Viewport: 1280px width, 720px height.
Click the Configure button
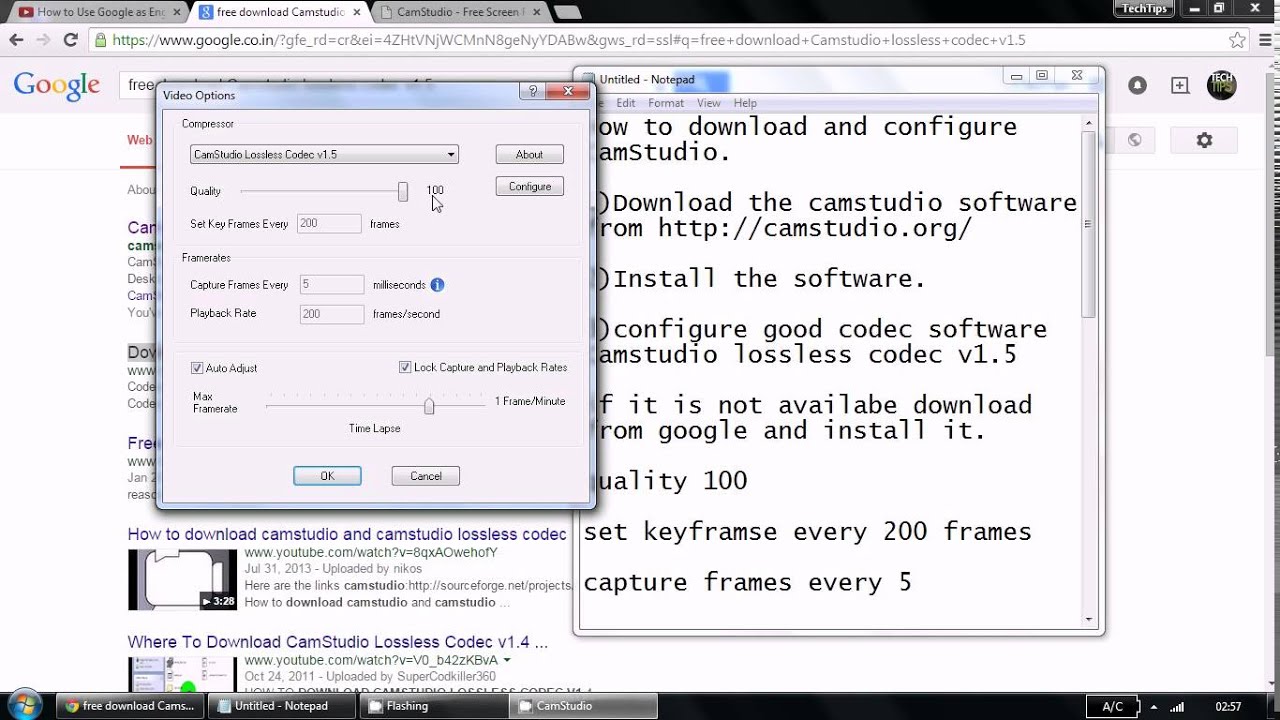pyautogui.click(x=530, y=186)
